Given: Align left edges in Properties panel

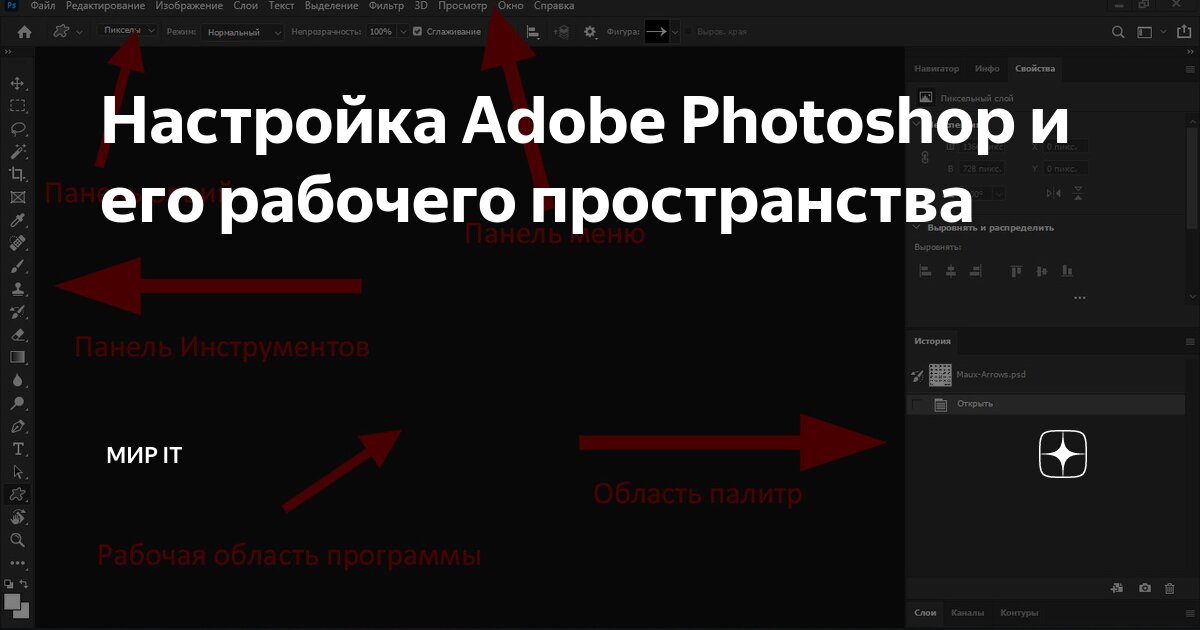Looking at the screenshot, I should coord(925,270).
